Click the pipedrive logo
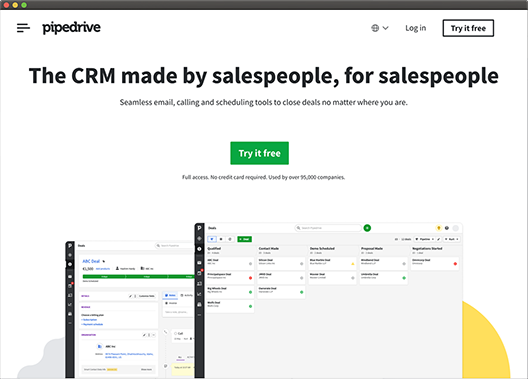 click(71, 28)
